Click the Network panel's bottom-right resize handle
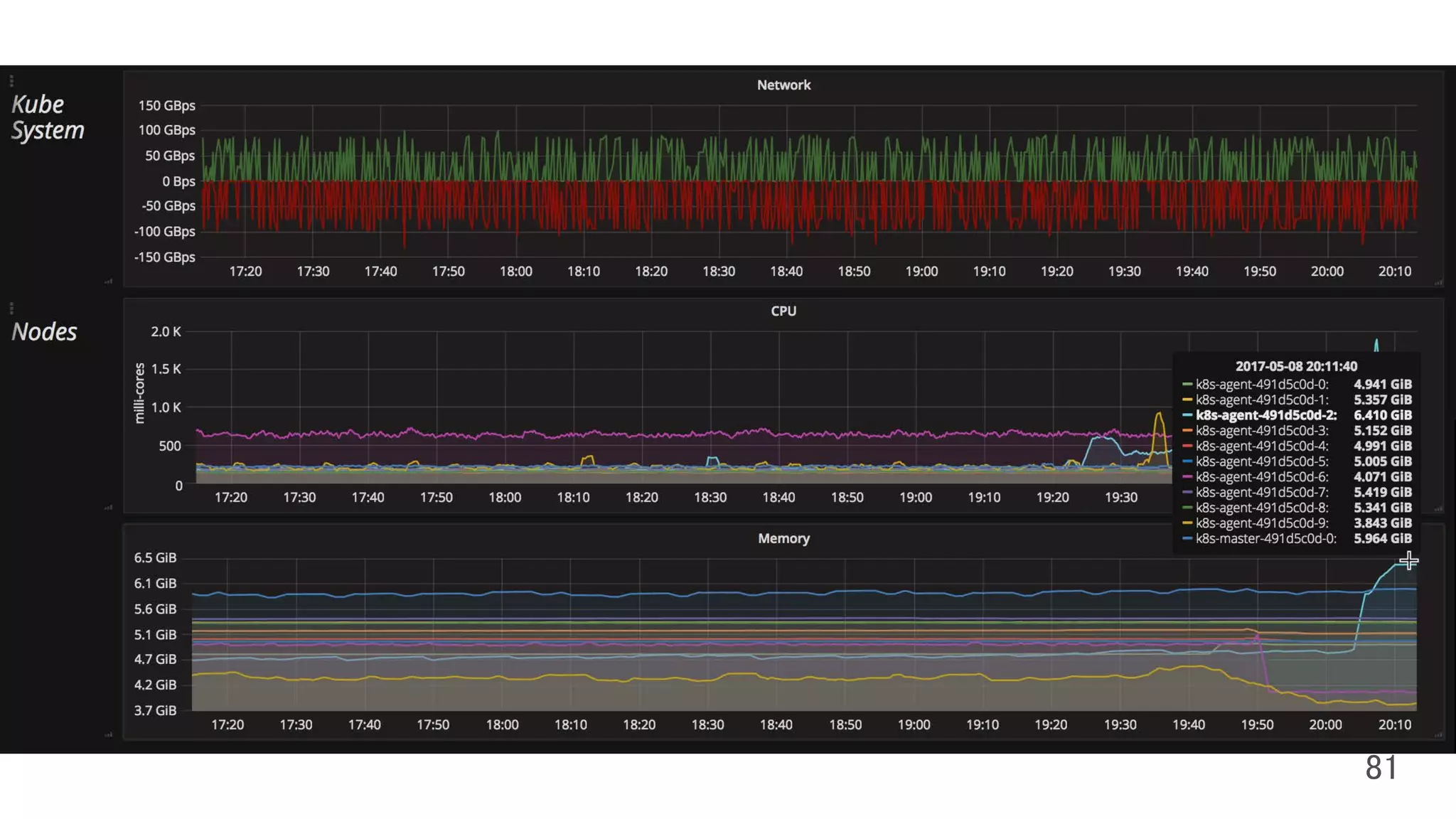 tap(1438, 282)
